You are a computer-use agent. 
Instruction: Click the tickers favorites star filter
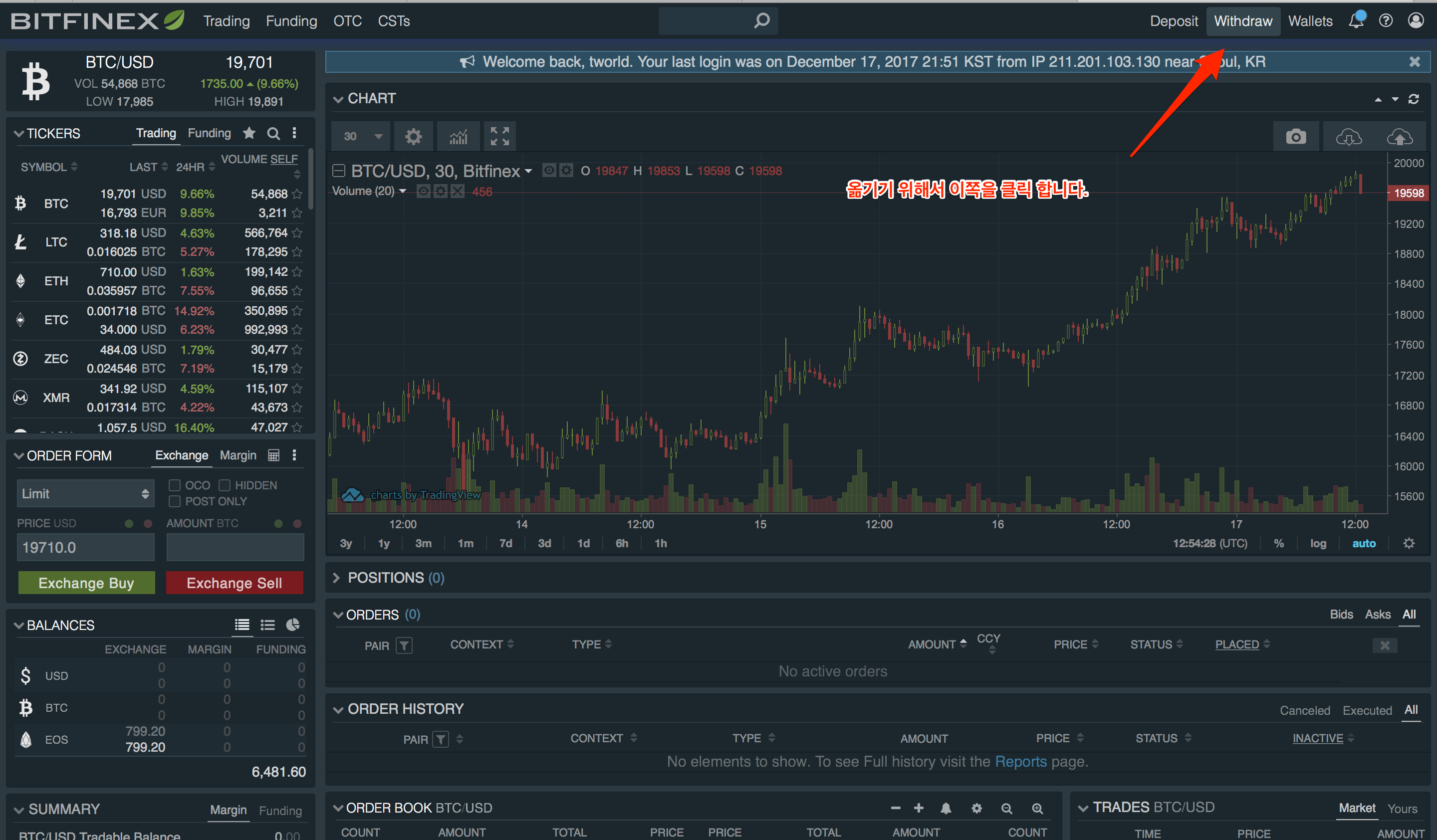(x=248, y=133)
